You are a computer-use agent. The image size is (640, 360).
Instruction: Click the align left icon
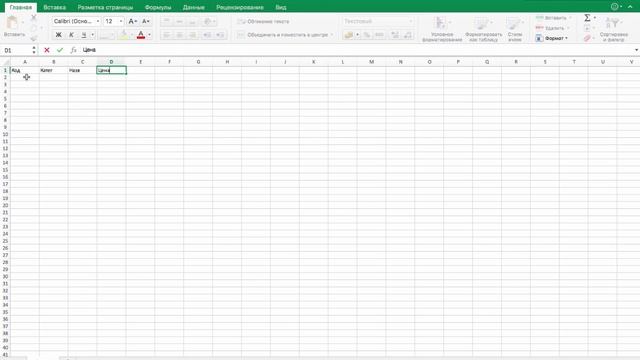coord(167,35)
